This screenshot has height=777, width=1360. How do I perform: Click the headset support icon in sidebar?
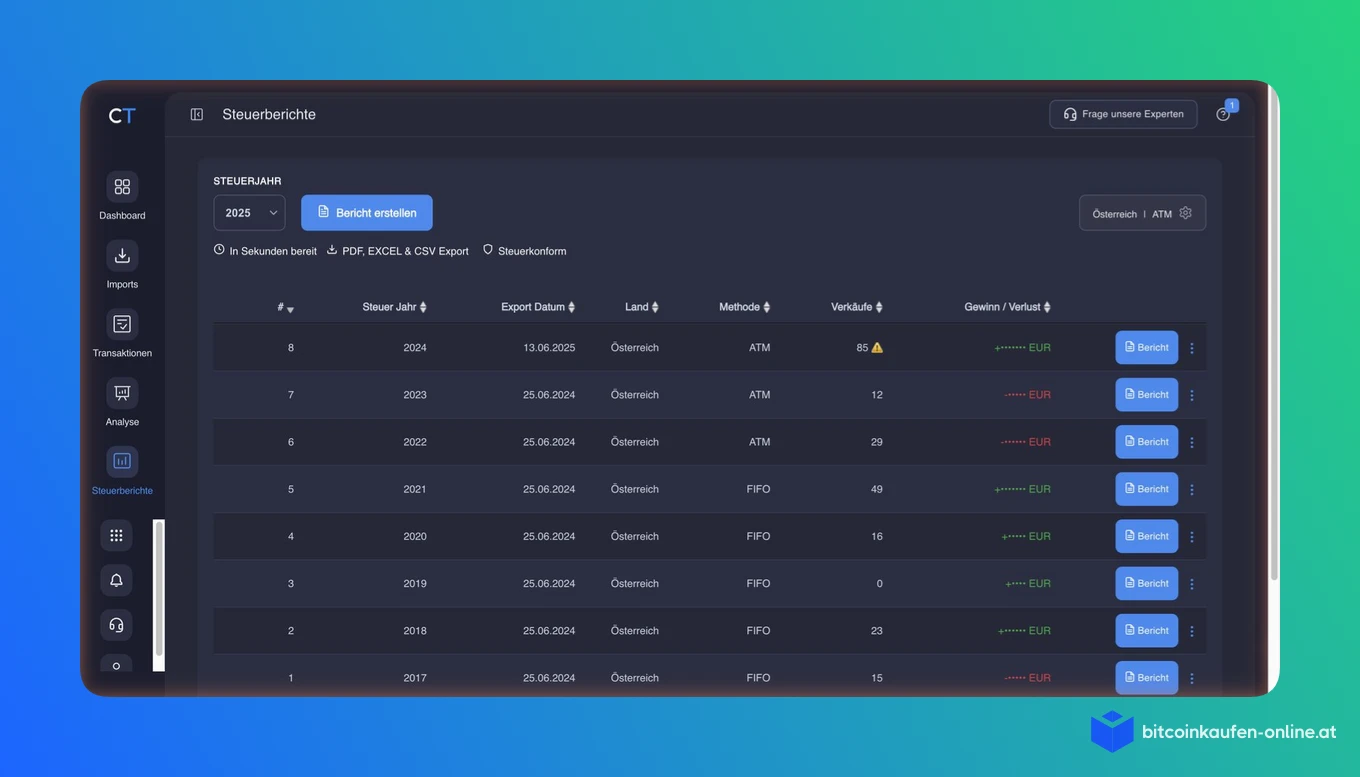(116, 625)
